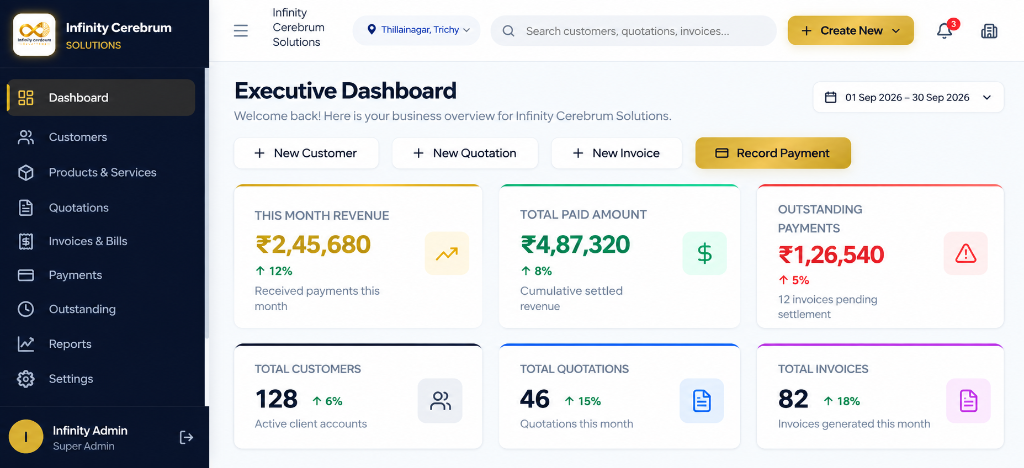The width and height of the screenshot is (1024, 468).
Task: Click the revenue trend arrow icon
Action: pyautogui.click(x=447, y=253)
